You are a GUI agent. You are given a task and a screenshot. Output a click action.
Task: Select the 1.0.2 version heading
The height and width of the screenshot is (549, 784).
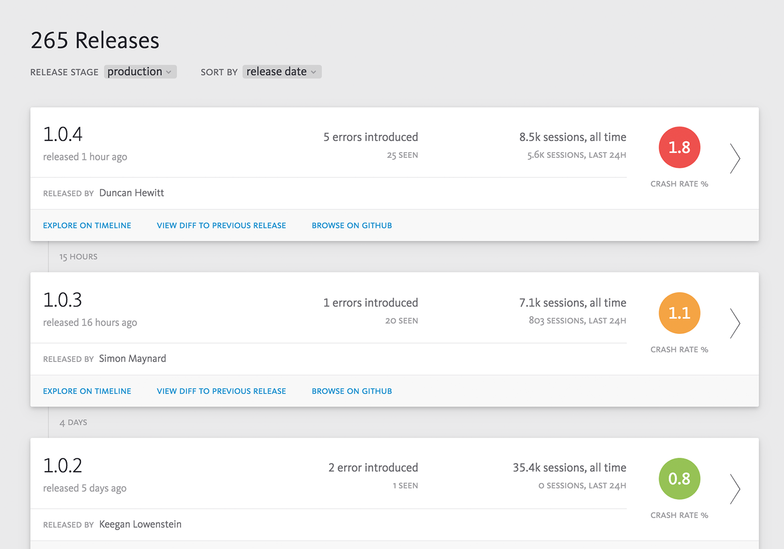tap(62, 465)
